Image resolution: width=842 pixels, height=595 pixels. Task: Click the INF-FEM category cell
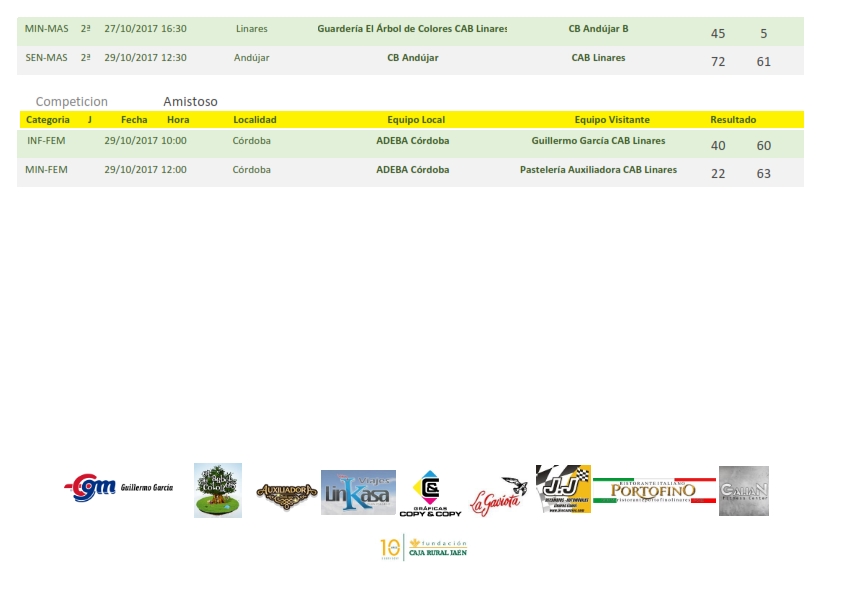[x=47, y=142]
